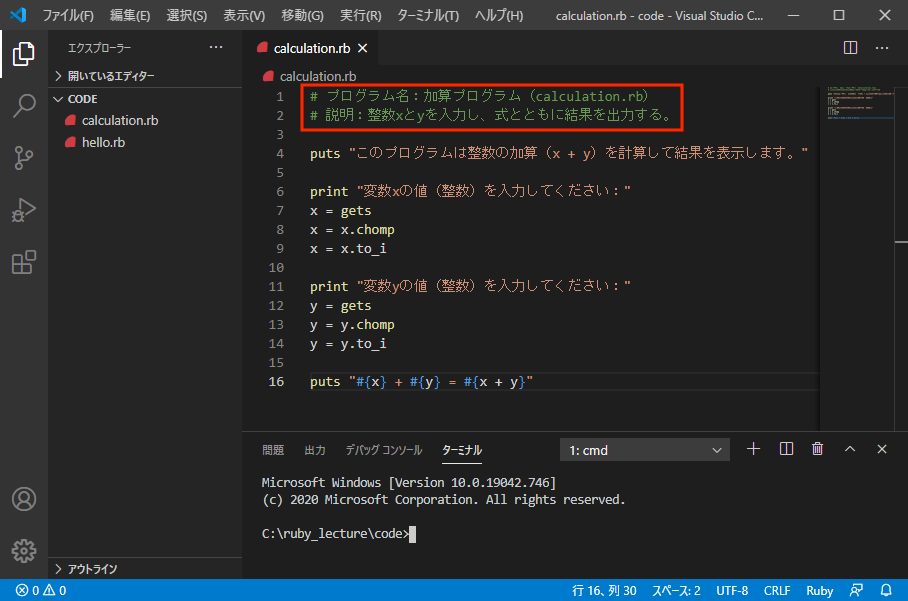Open the Explorer view in activity bar
The image size is (908, 601).
(24, 54)
